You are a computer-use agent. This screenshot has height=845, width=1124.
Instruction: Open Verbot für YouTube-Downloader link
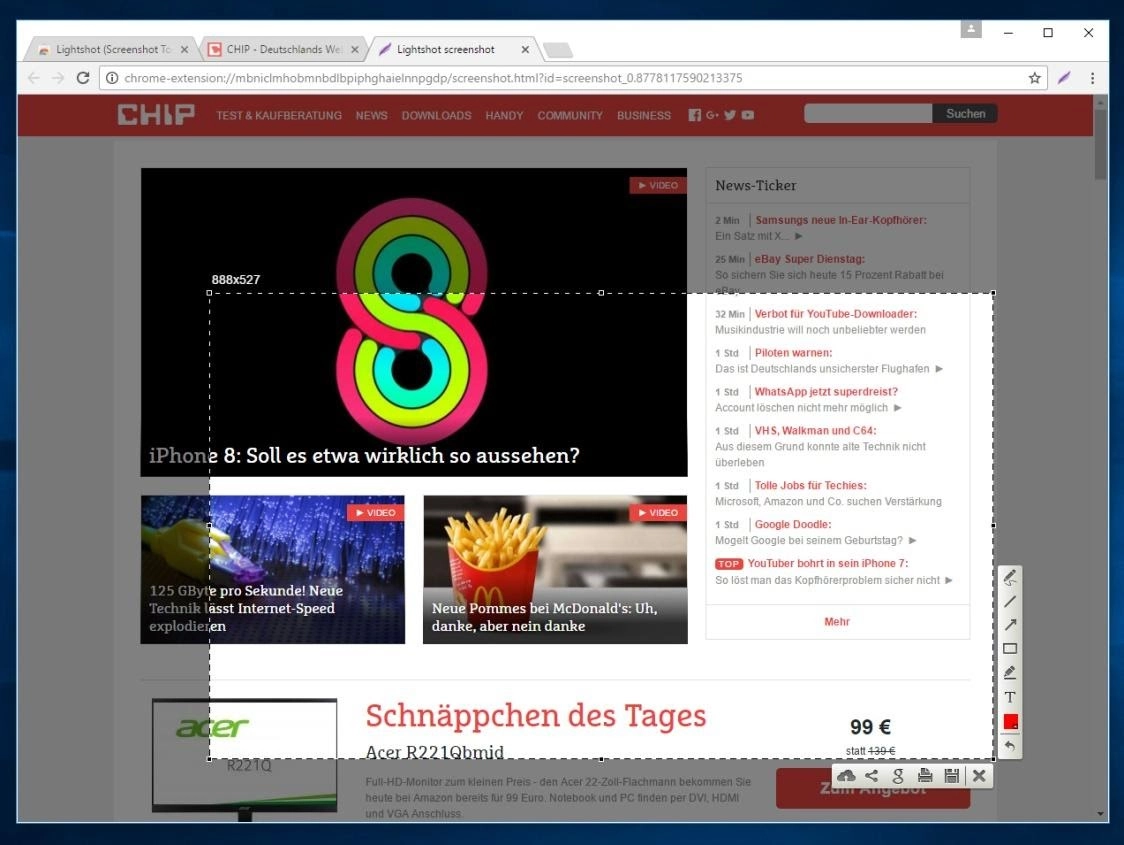tap(835, 314)
